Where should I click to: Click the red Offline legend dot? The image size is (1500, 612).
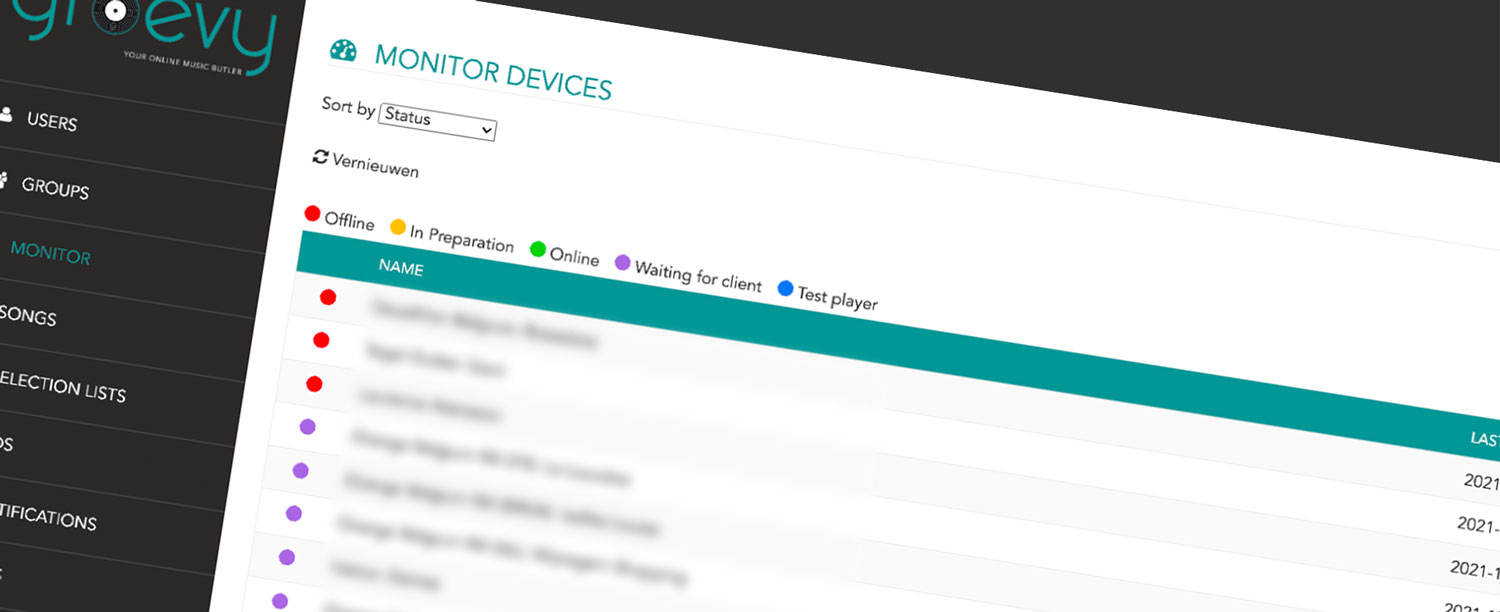pos(313,214)
